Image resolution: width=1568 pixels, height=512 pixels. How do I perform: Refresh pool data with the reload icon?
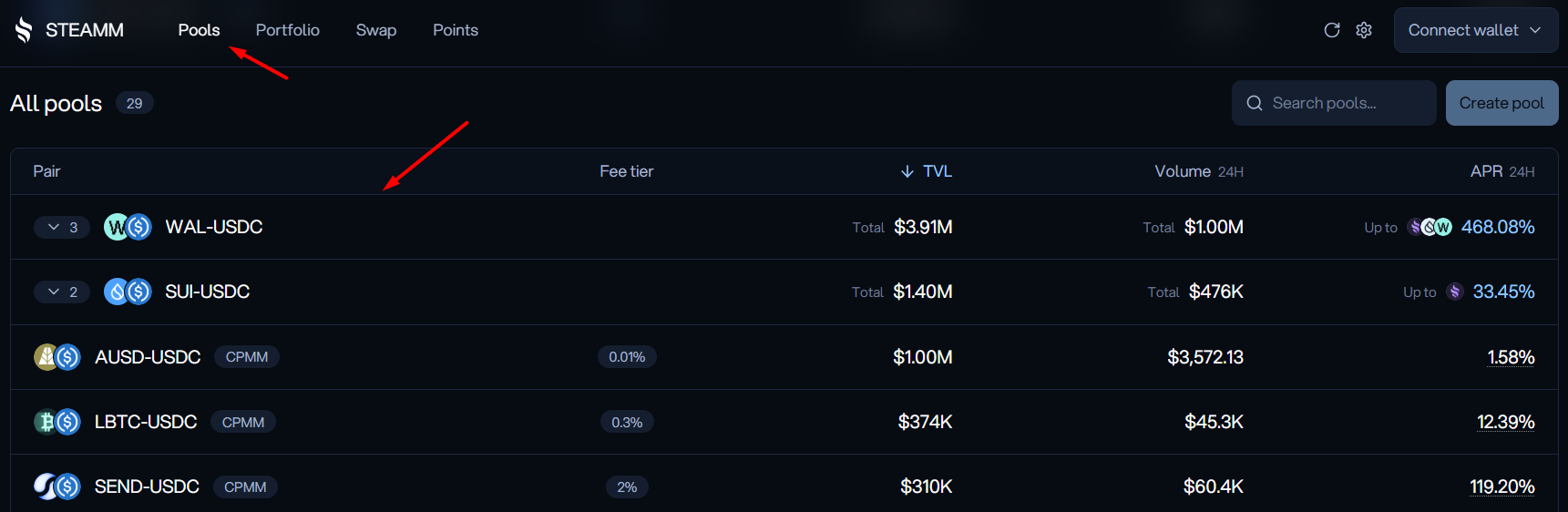click(1331, 30)
